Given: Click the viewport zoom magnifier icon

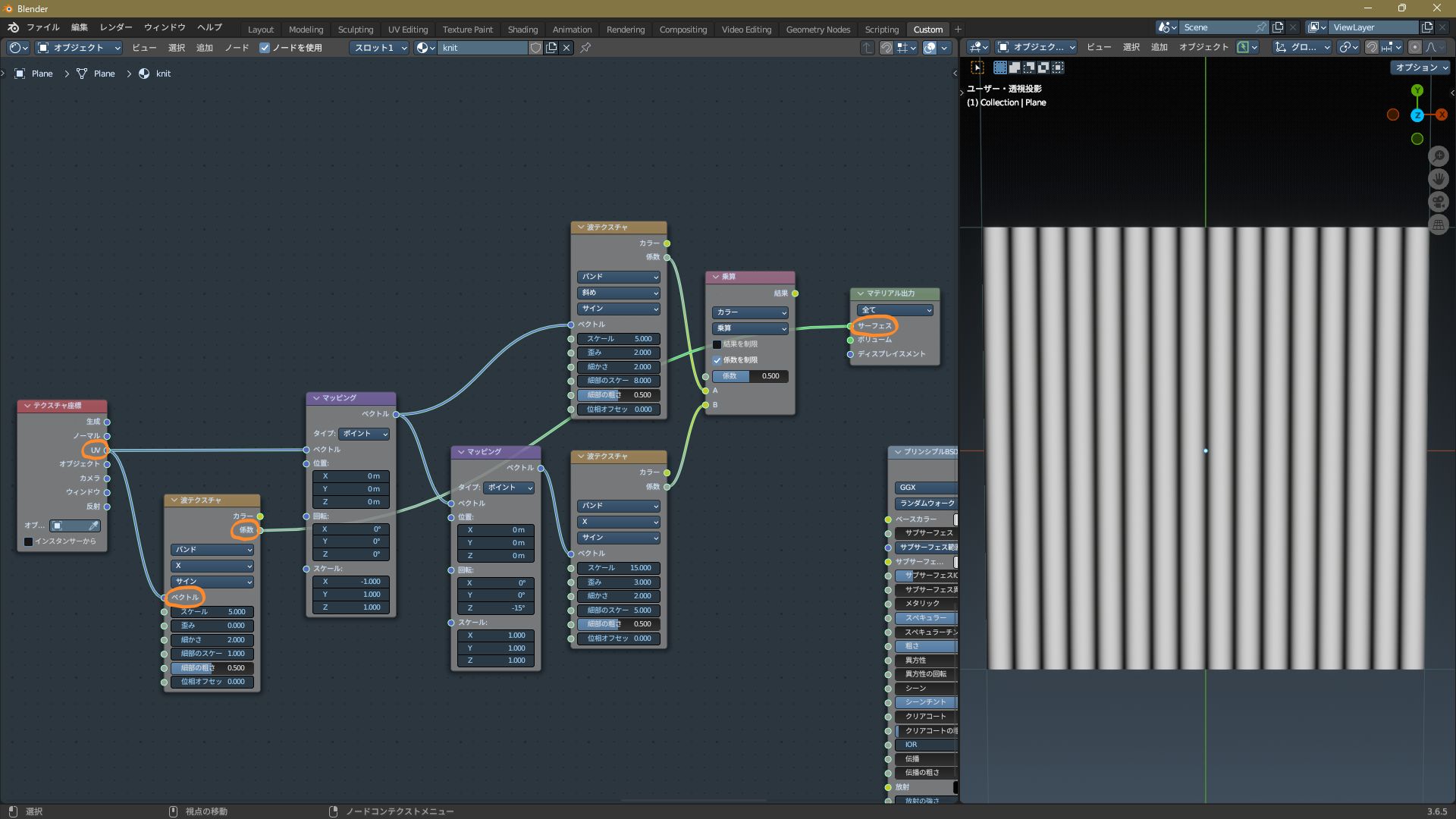Looking at the screenshot, I should coord(1439,156).
